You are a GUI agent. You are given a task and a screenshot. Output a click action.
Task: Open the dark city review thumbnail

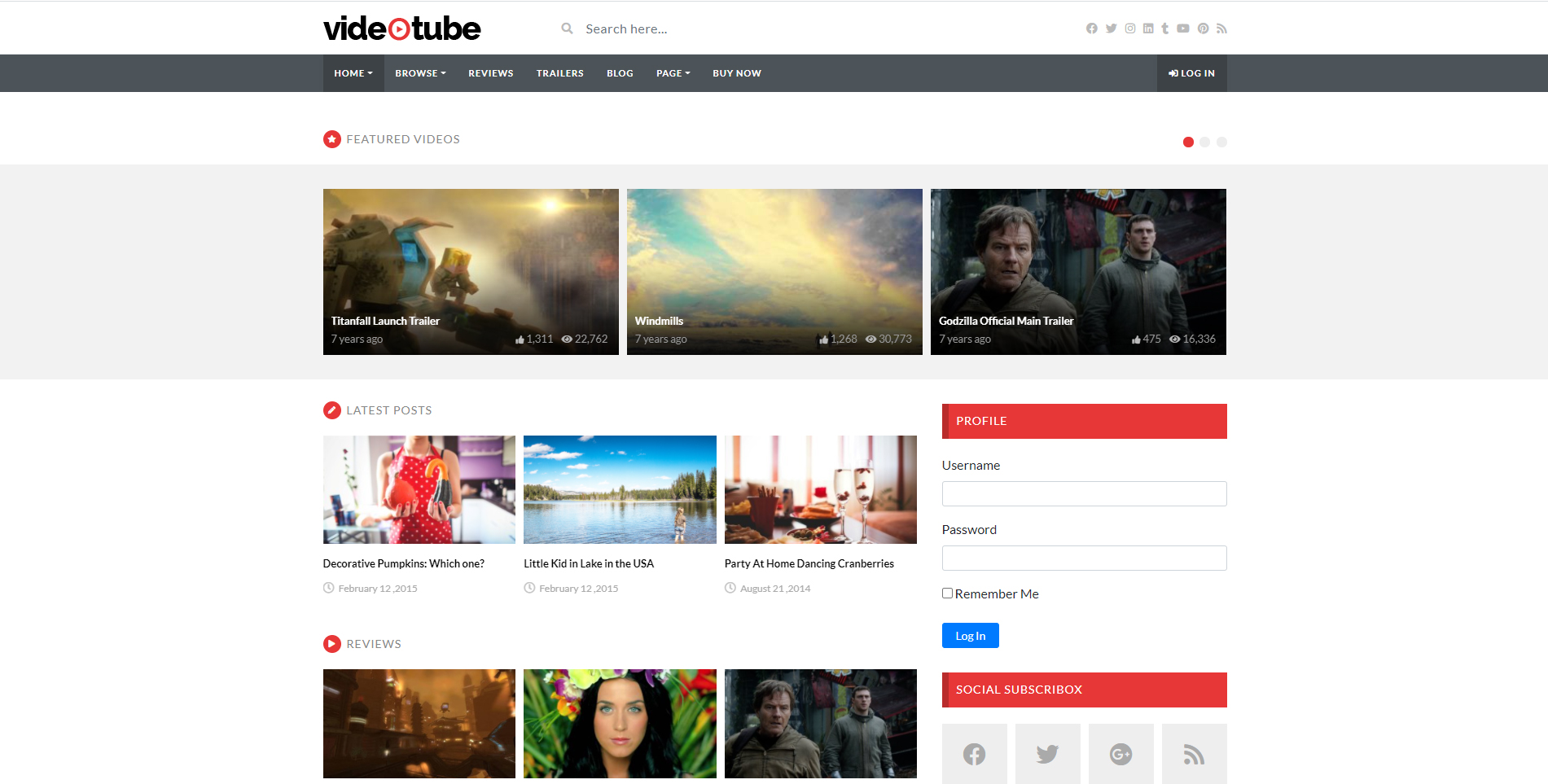tap(419, 724)
